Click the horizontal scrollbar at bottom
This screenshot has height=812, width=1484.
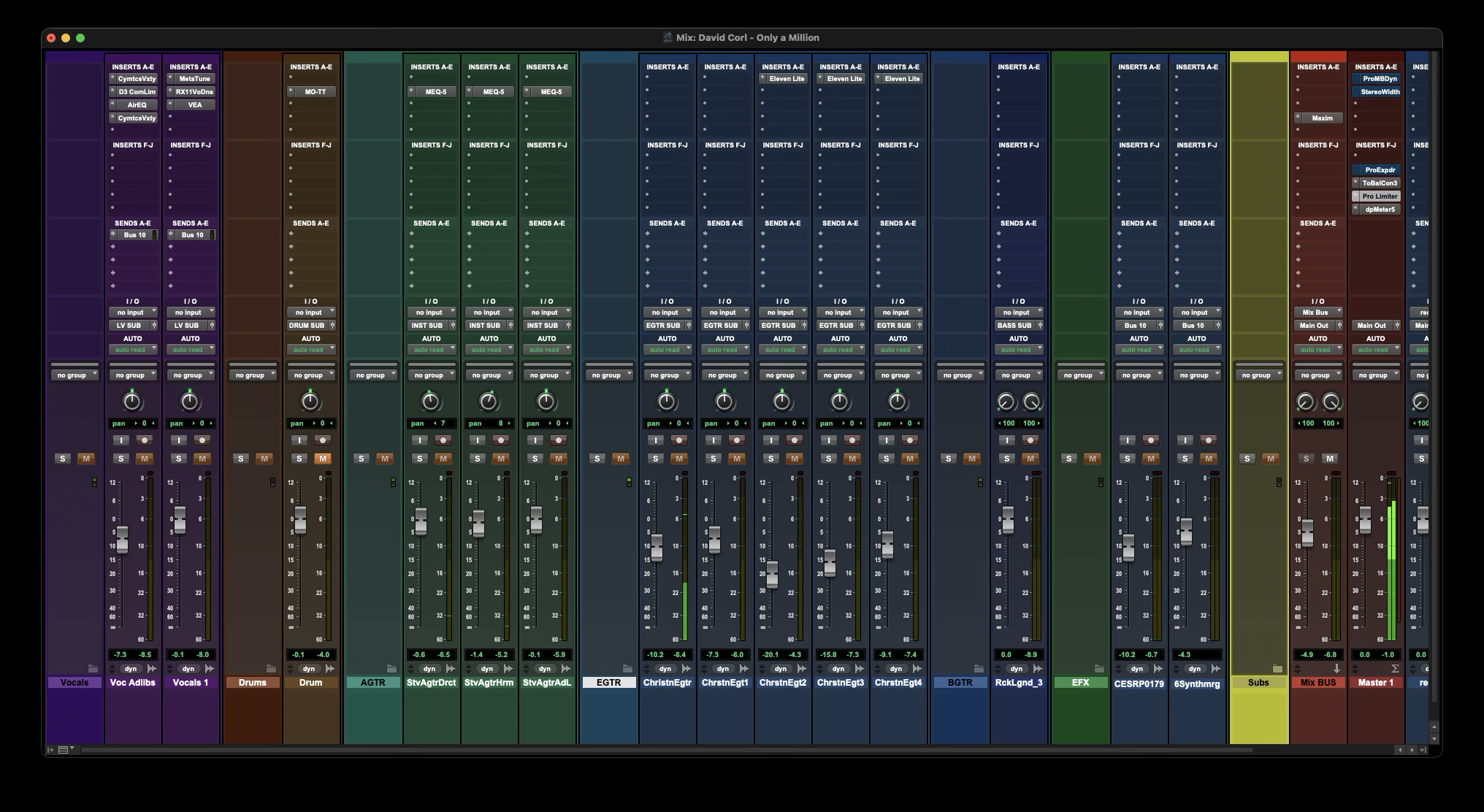pos(667,750)
